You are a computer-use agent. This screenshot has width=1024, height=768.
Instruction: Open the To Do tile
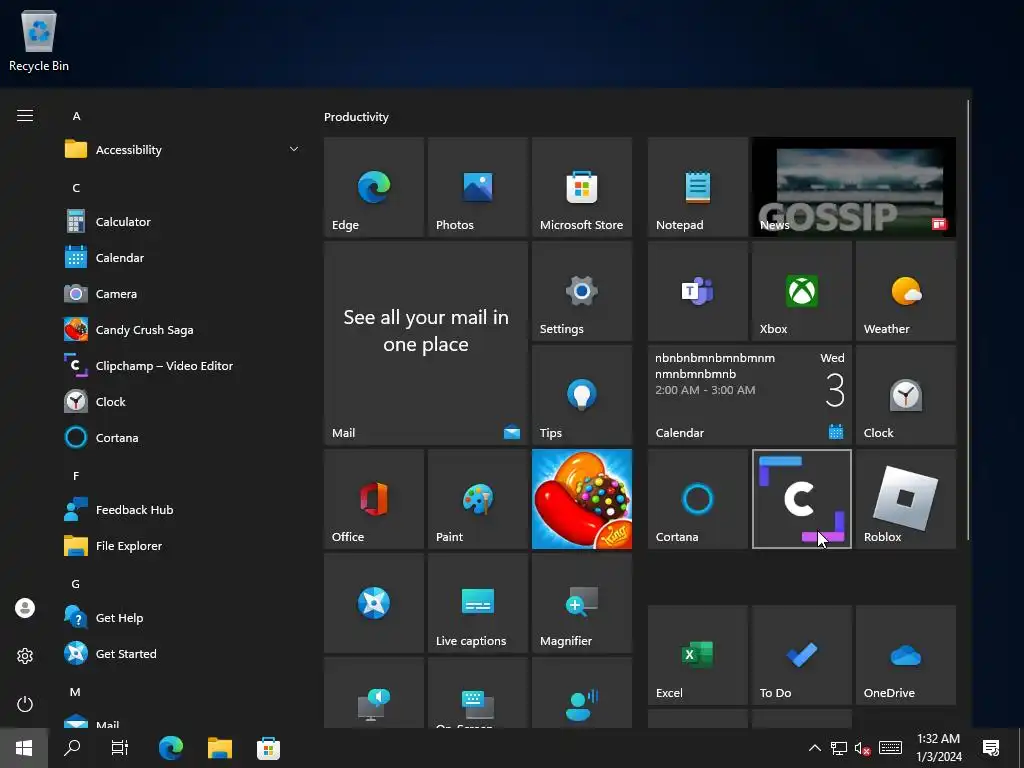(x=801, y=655)
